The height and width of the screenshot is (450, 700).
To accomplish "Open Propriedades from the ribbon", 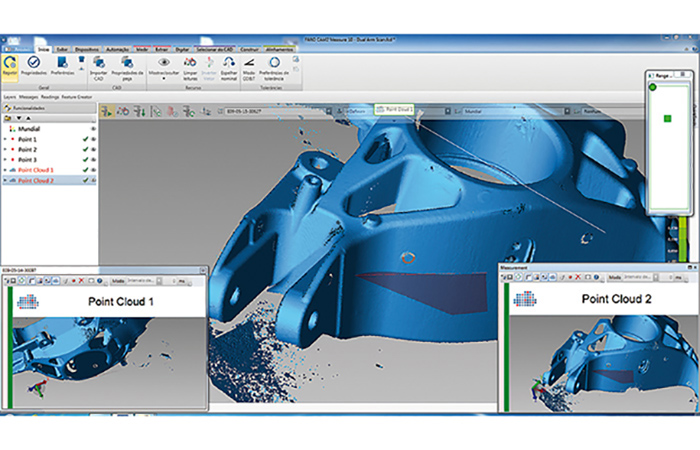I will (34, 62).
